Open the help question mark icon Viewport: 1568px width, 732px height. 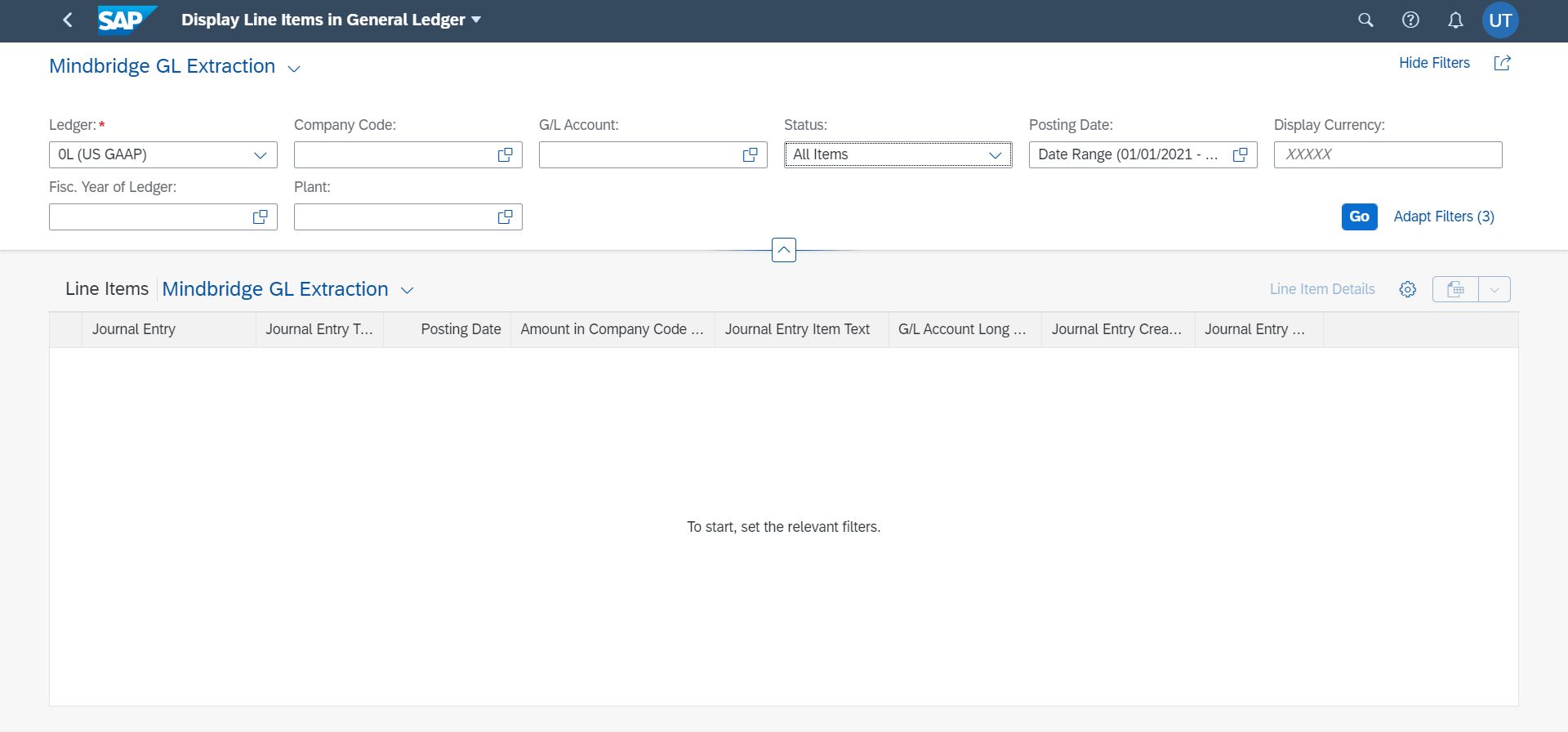[1410, 20]
